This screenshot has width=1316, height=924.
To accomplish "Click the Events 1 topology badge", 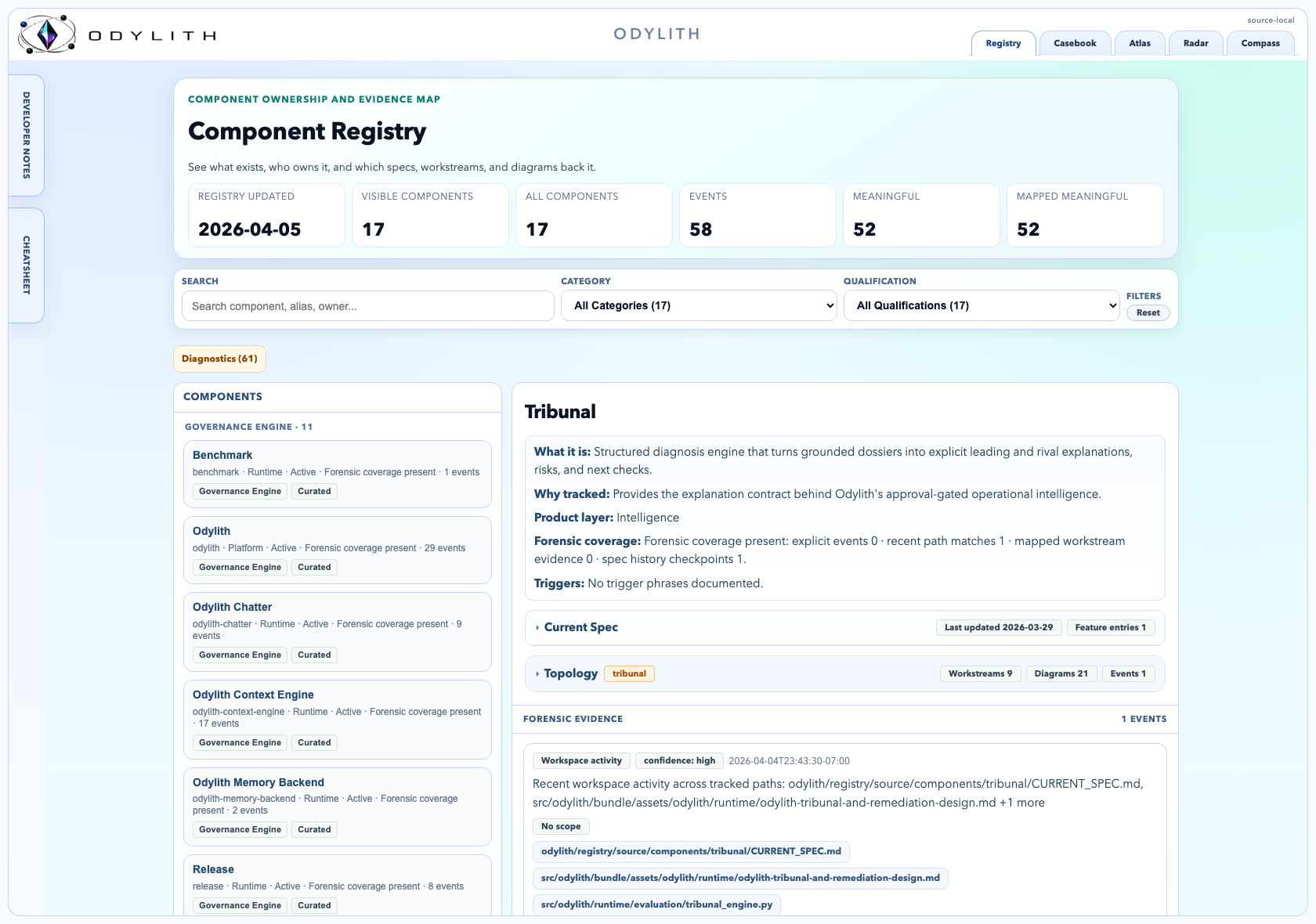I will [x=1128, y=673].
